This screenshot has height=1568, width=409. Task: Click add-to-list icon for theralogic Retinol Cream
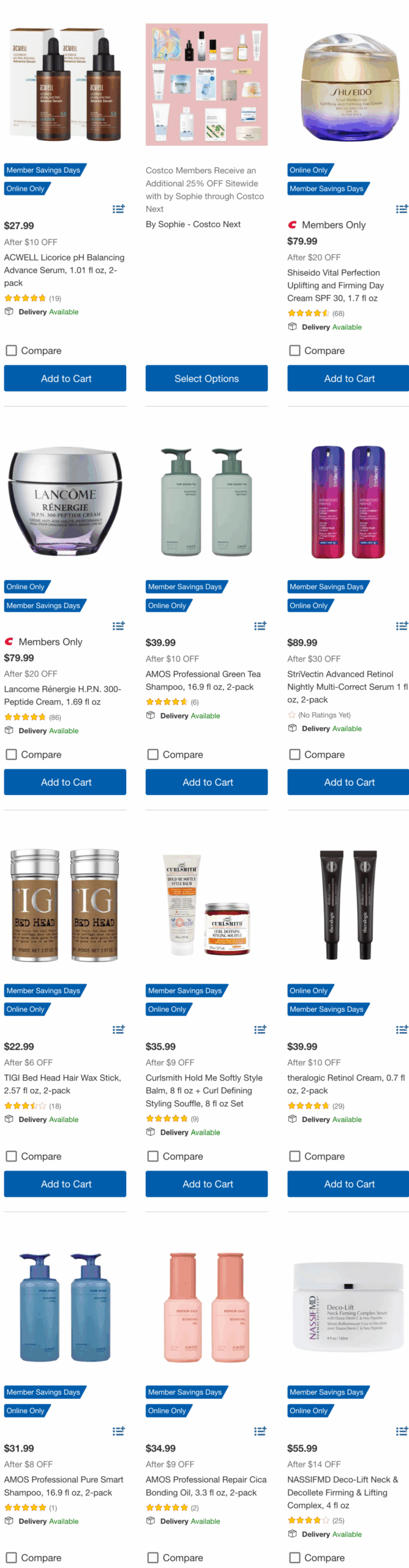pos(402,1030)
